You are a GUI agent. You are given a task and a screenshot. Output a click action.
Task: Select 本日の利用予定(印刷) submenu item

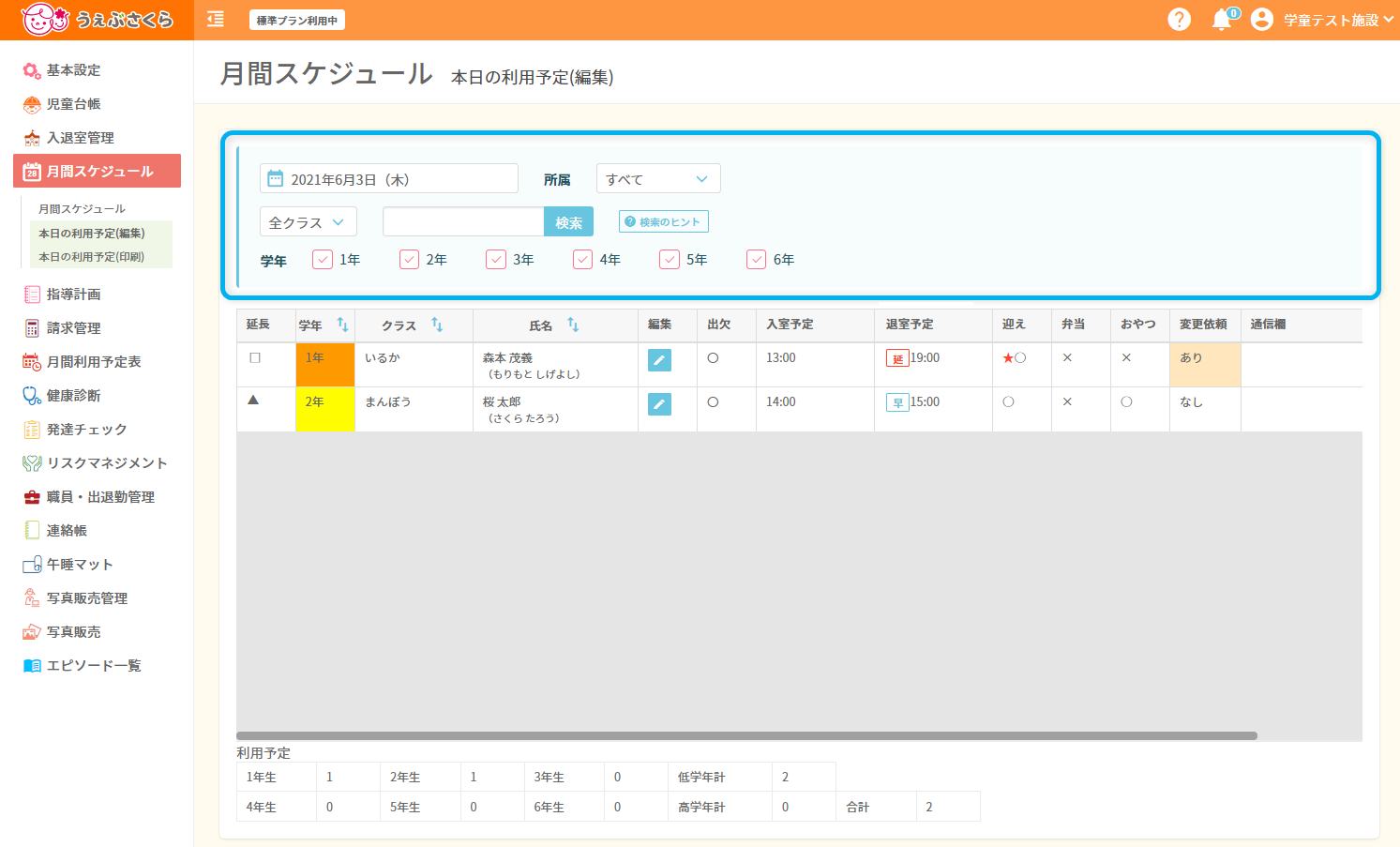click(92, 257)
